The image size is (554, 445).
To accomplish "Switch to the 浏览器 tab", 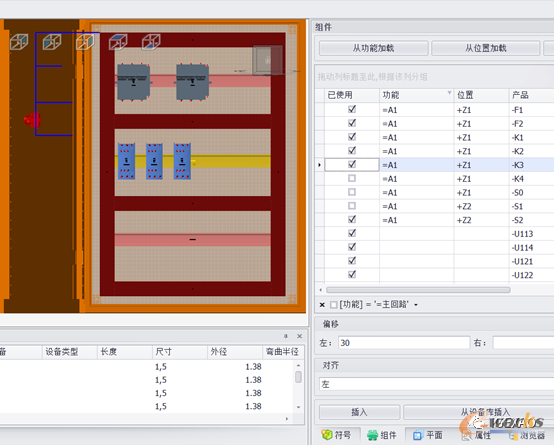I will coord(526,435).
